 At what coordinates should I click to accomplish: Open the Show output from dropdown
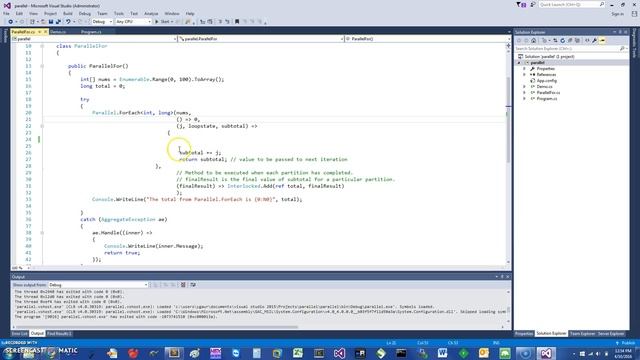click(x=98, y=285)
